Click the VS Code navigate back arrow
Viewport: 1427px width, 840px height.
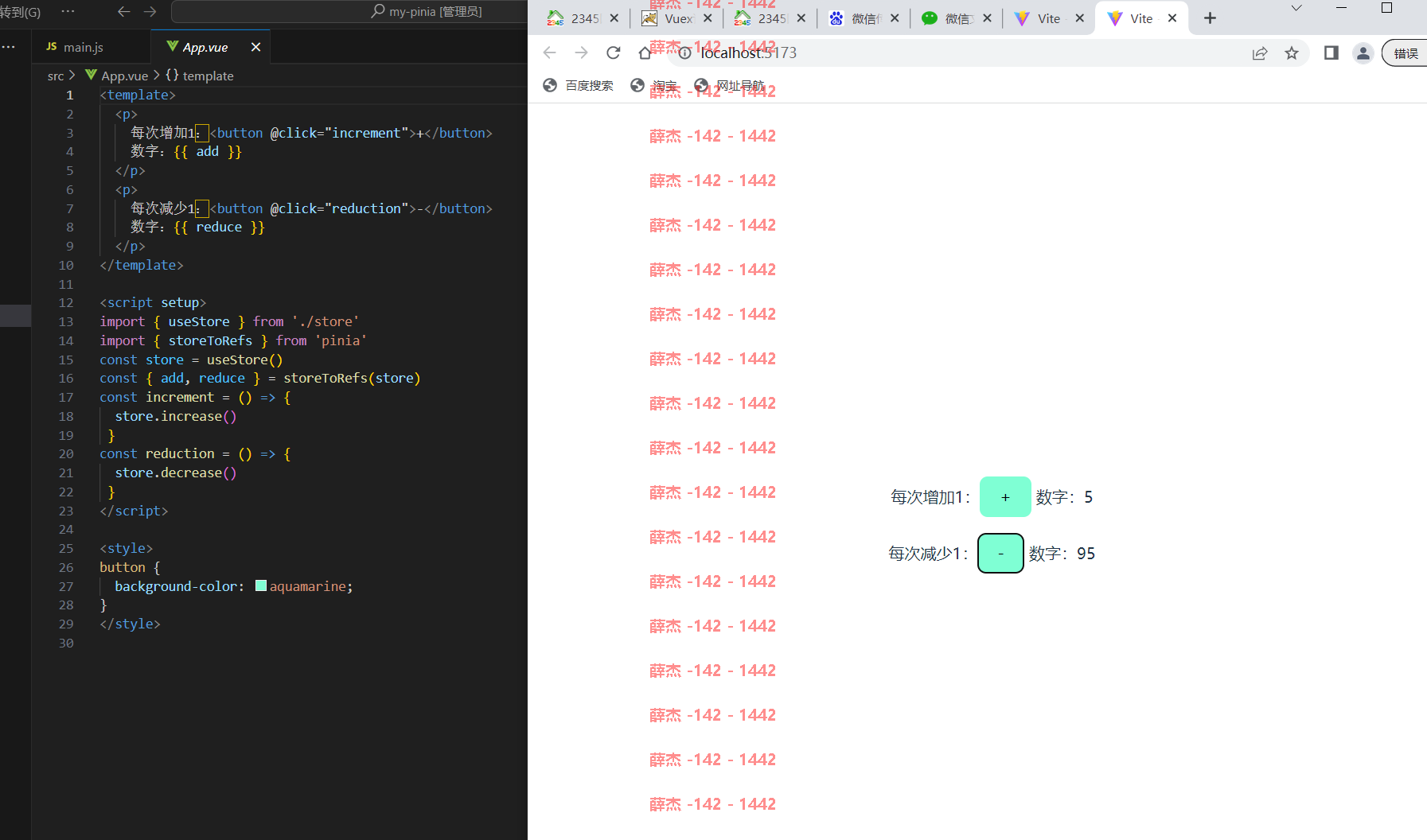coord(123,11)
